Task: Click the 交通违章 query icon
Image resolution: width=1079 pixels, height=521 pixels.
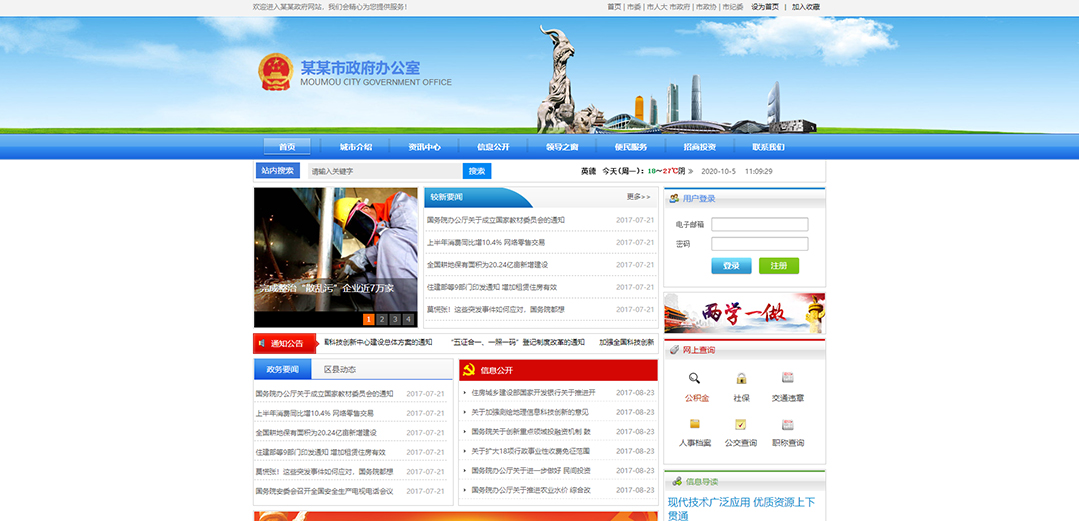Action: [x=788, y=378]
